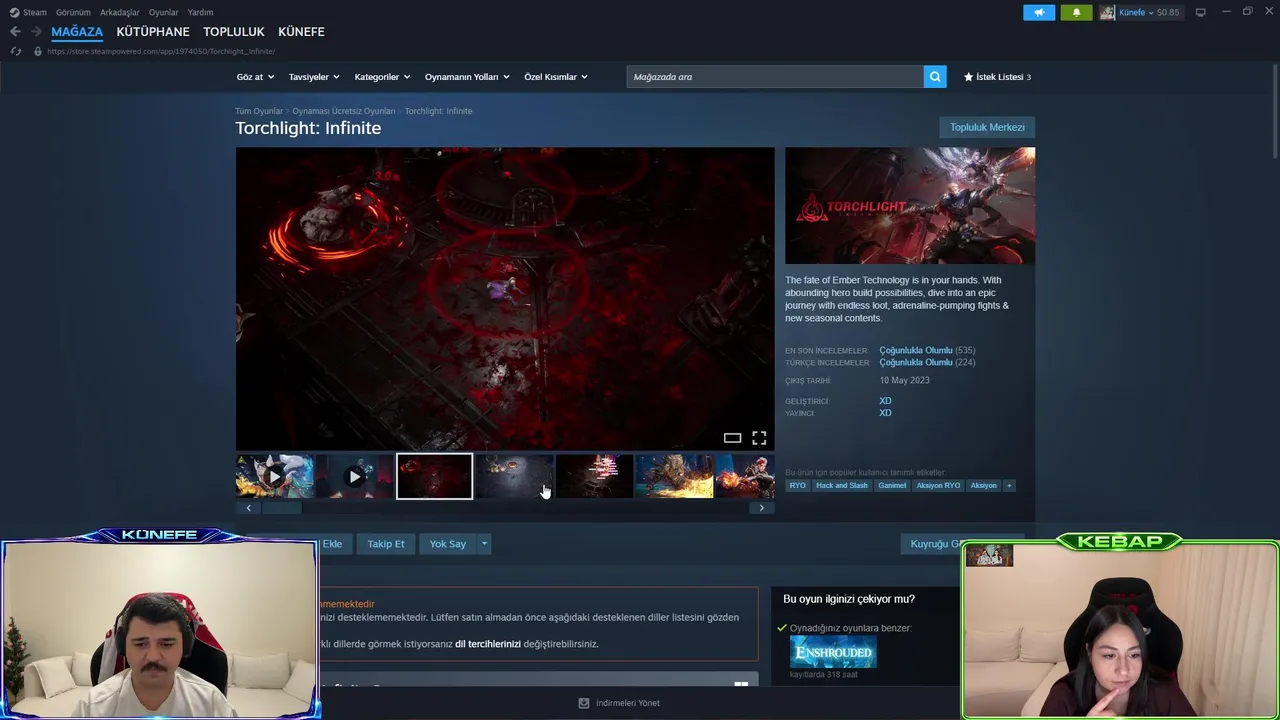1280x720 pixels.
Task: Select the Hack and Slash tag
Action: 842,486
